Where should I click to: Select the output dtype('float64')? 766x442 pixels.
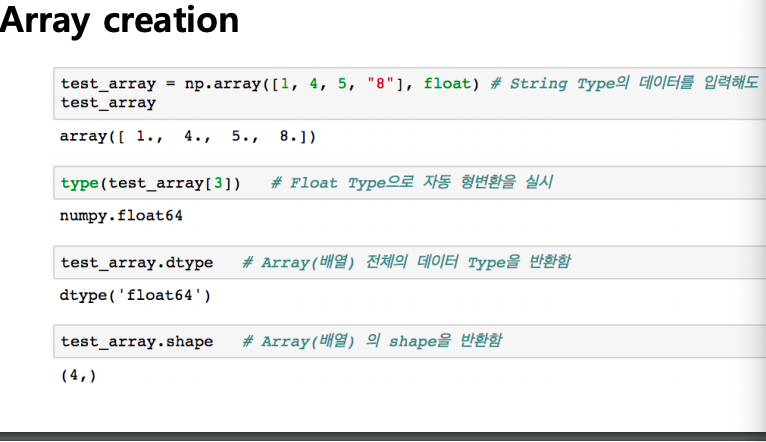[135, 295]
